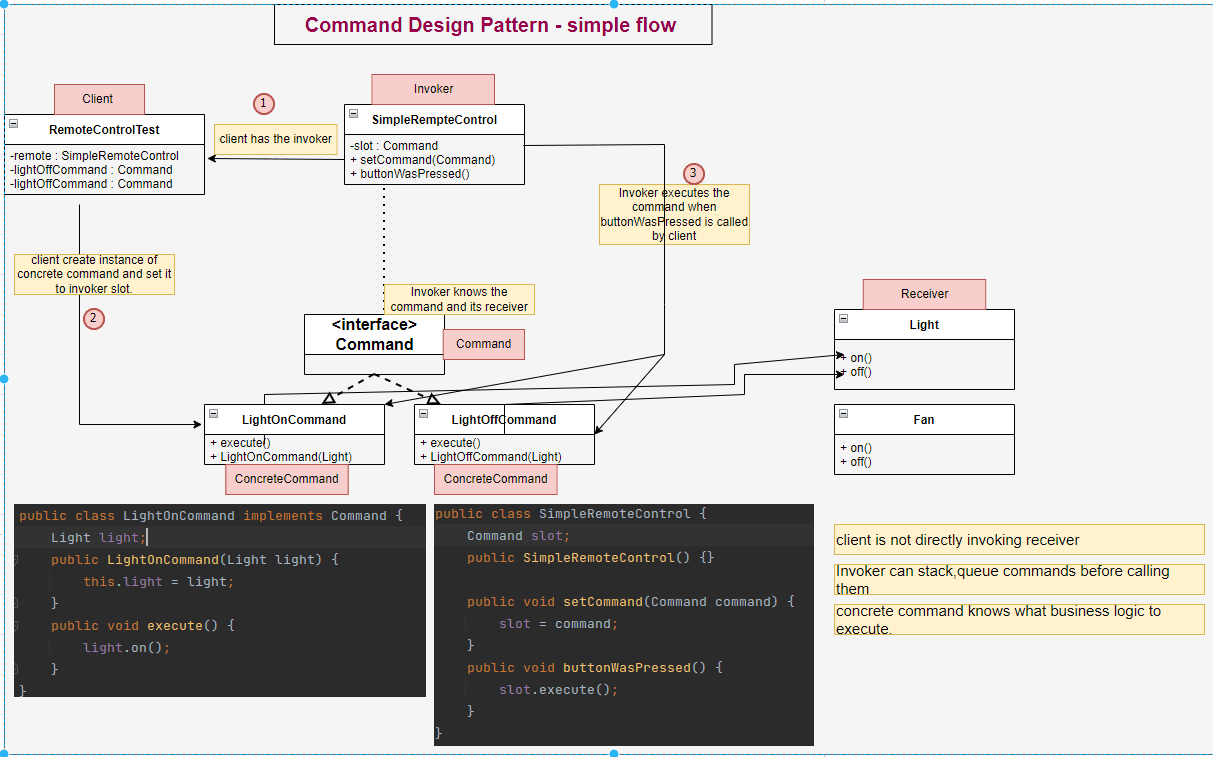Viewport: 1213px width, 757px height.
Task: Select the pink Client label
Action: pos(98,99)
